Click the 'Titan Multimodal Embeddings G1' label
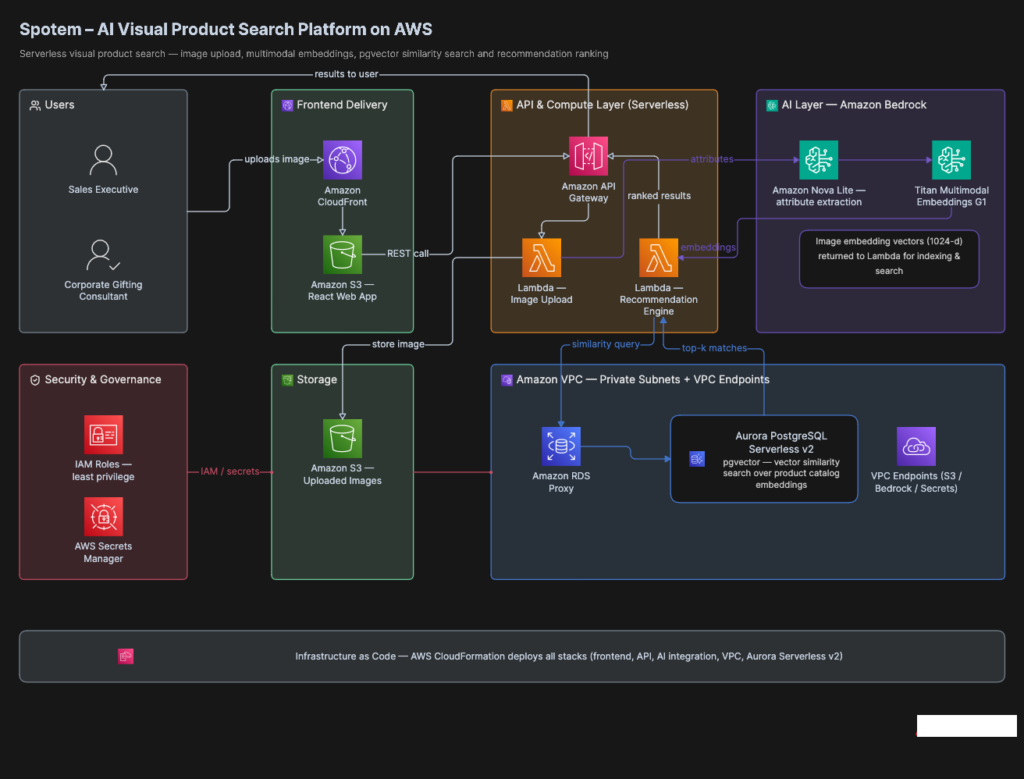 (951, 197)
